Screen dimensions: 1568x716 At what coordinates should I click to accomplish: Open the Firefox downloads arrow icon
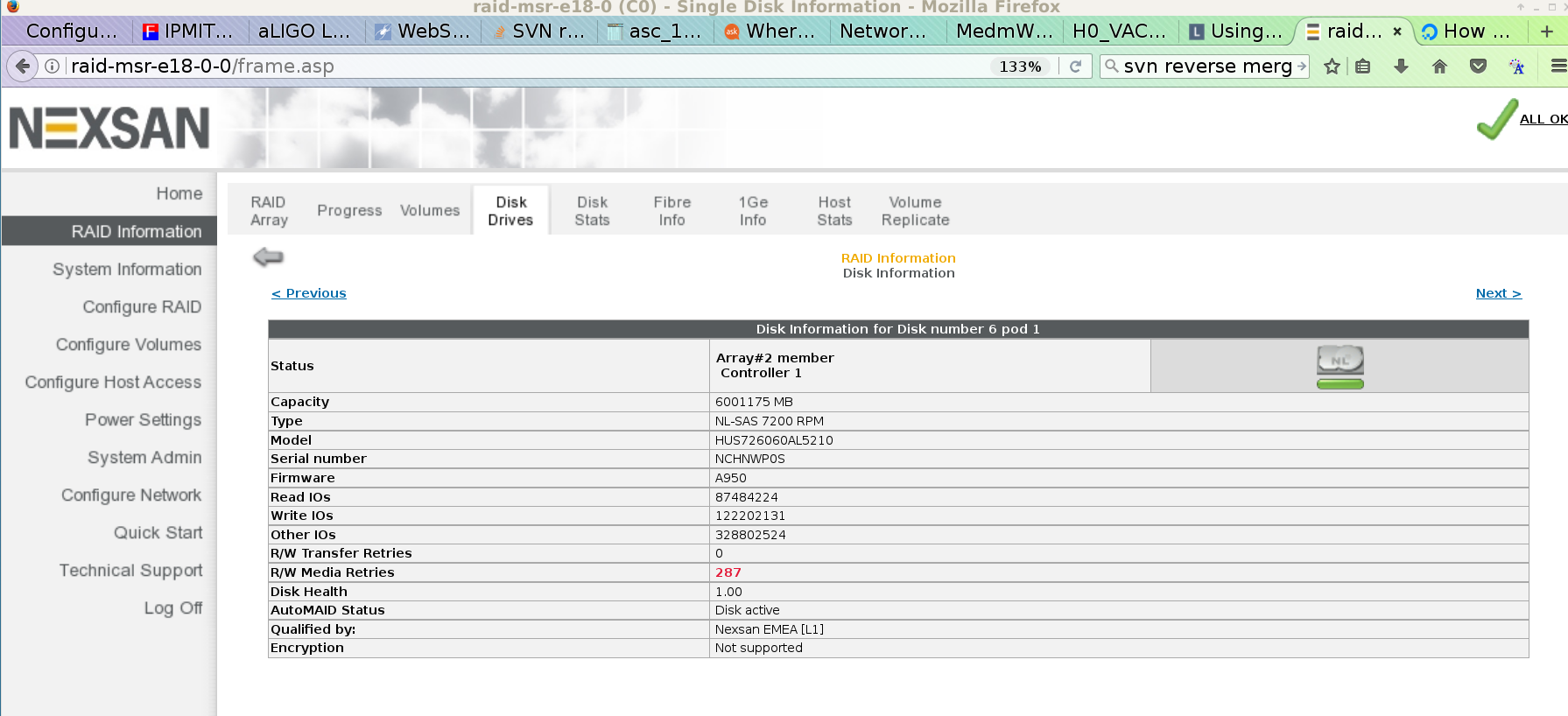point(1401,67)
